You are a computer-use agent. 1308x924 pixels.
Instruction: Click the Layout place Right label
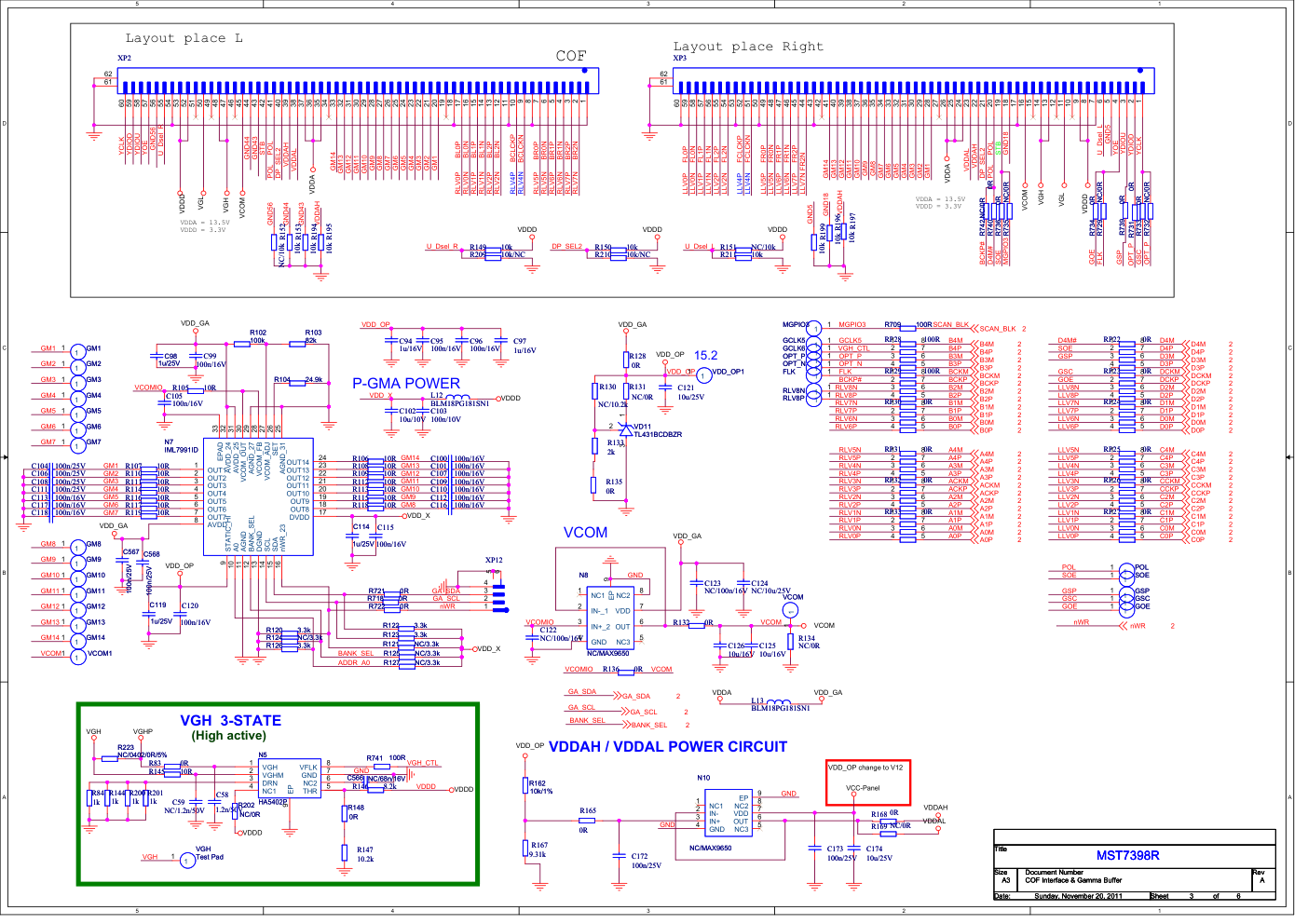(x=748, y=47)
